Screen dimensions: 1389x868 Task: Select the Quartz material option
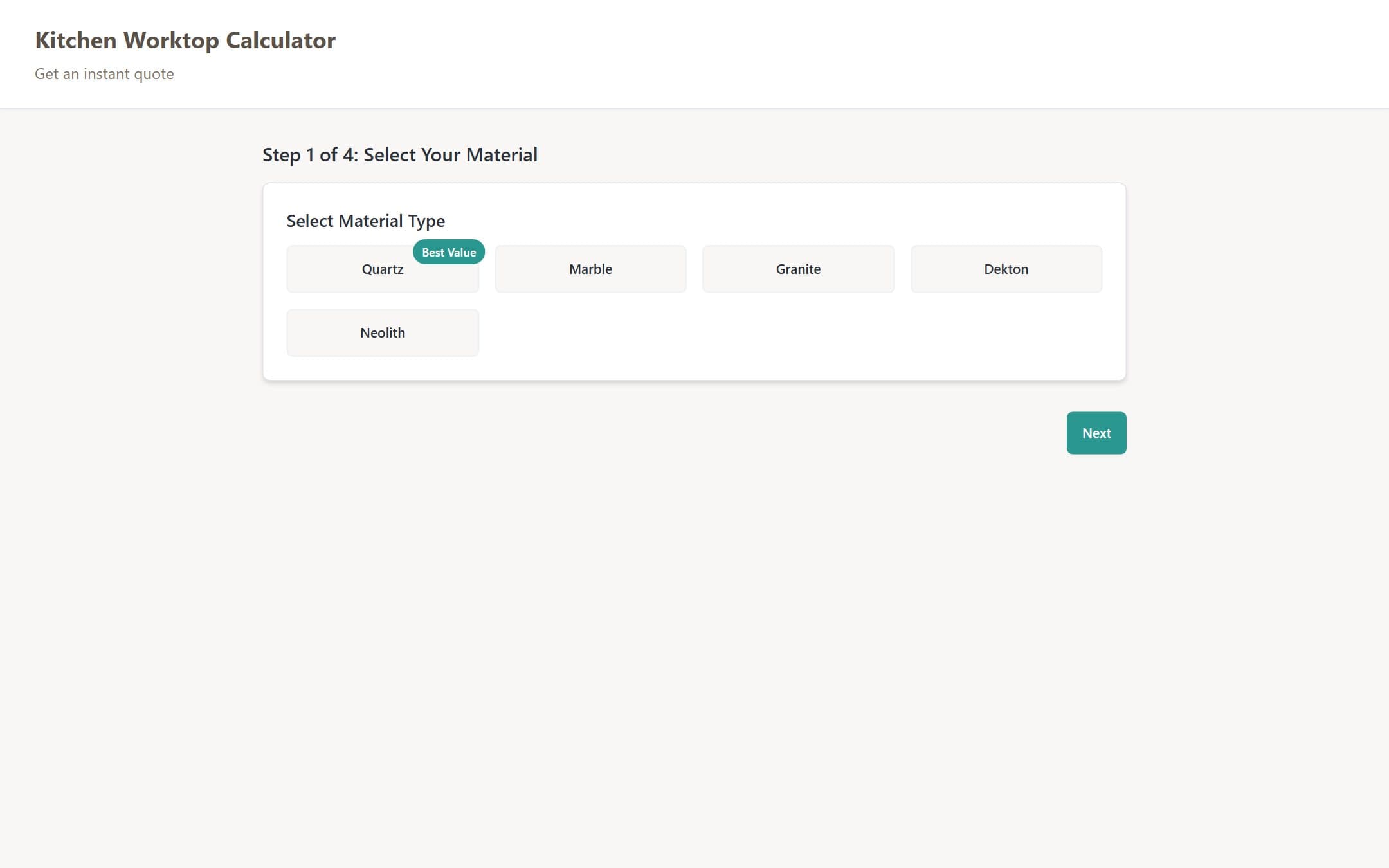click(x=383, y=269)
